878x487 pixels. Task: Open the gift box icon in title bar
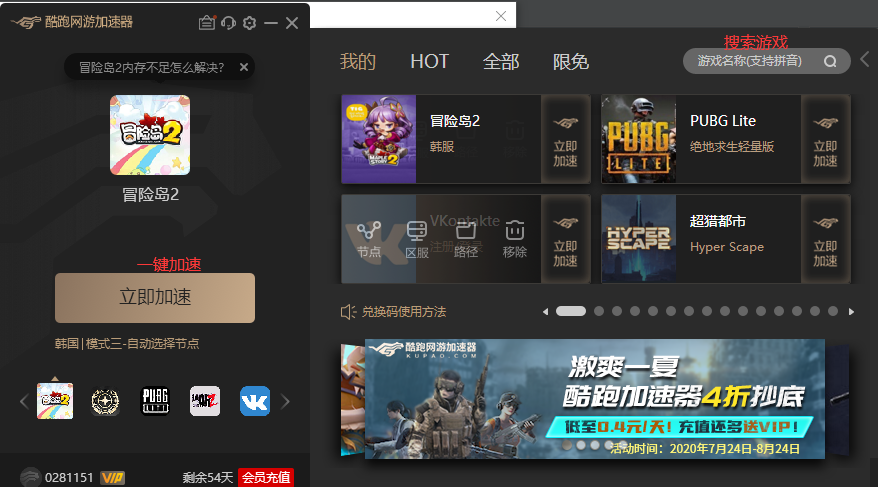207,22
